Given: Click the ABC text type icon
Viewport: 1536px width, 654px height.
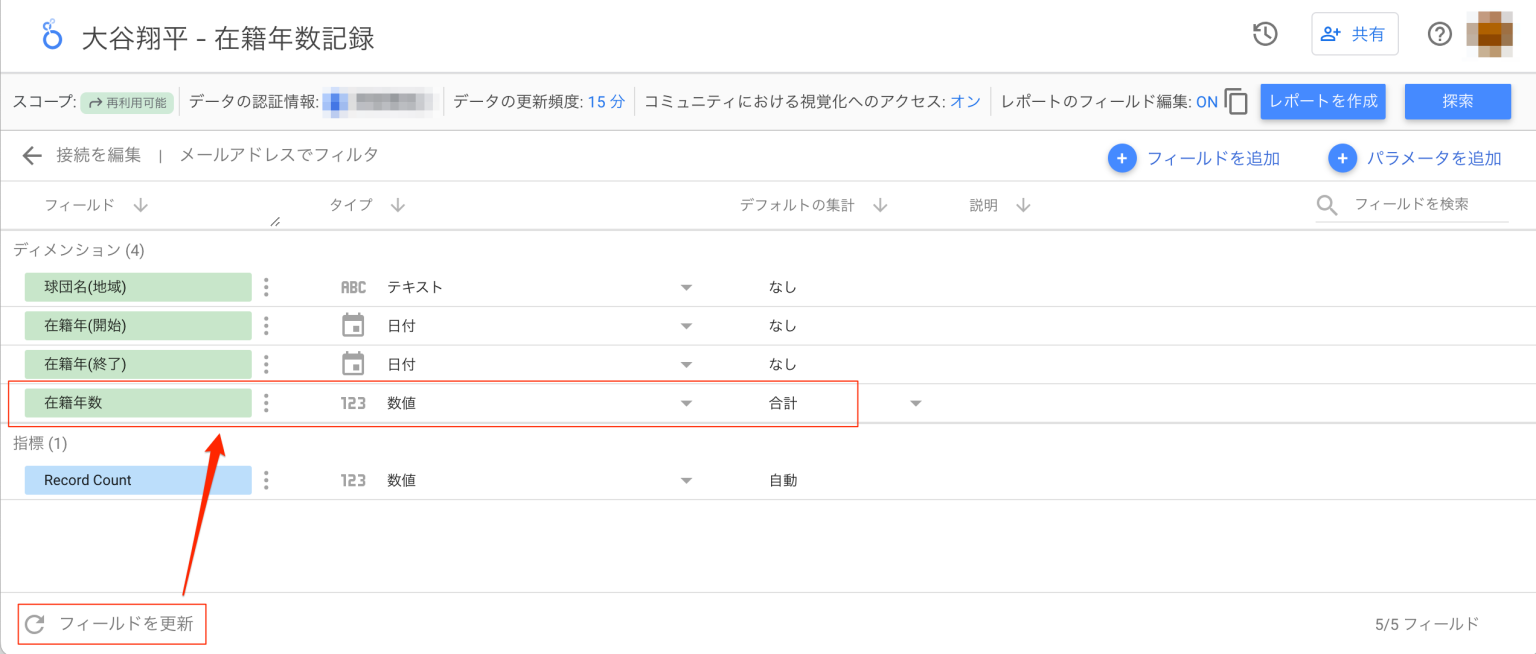Looking at the screenshot, I should [x=353, y=287].
